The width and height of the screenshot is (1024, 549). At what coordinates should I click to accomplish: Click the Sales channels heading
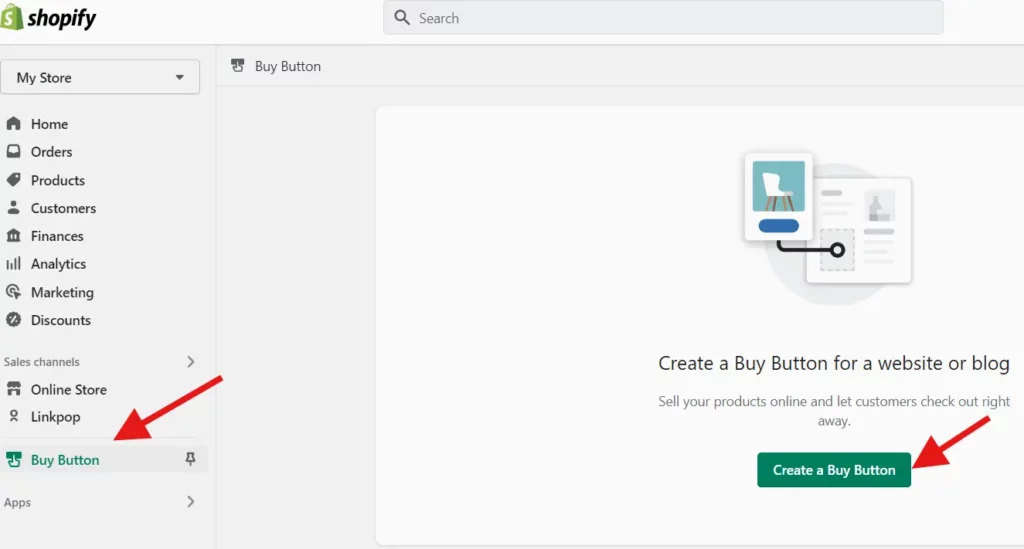[41, 362]
